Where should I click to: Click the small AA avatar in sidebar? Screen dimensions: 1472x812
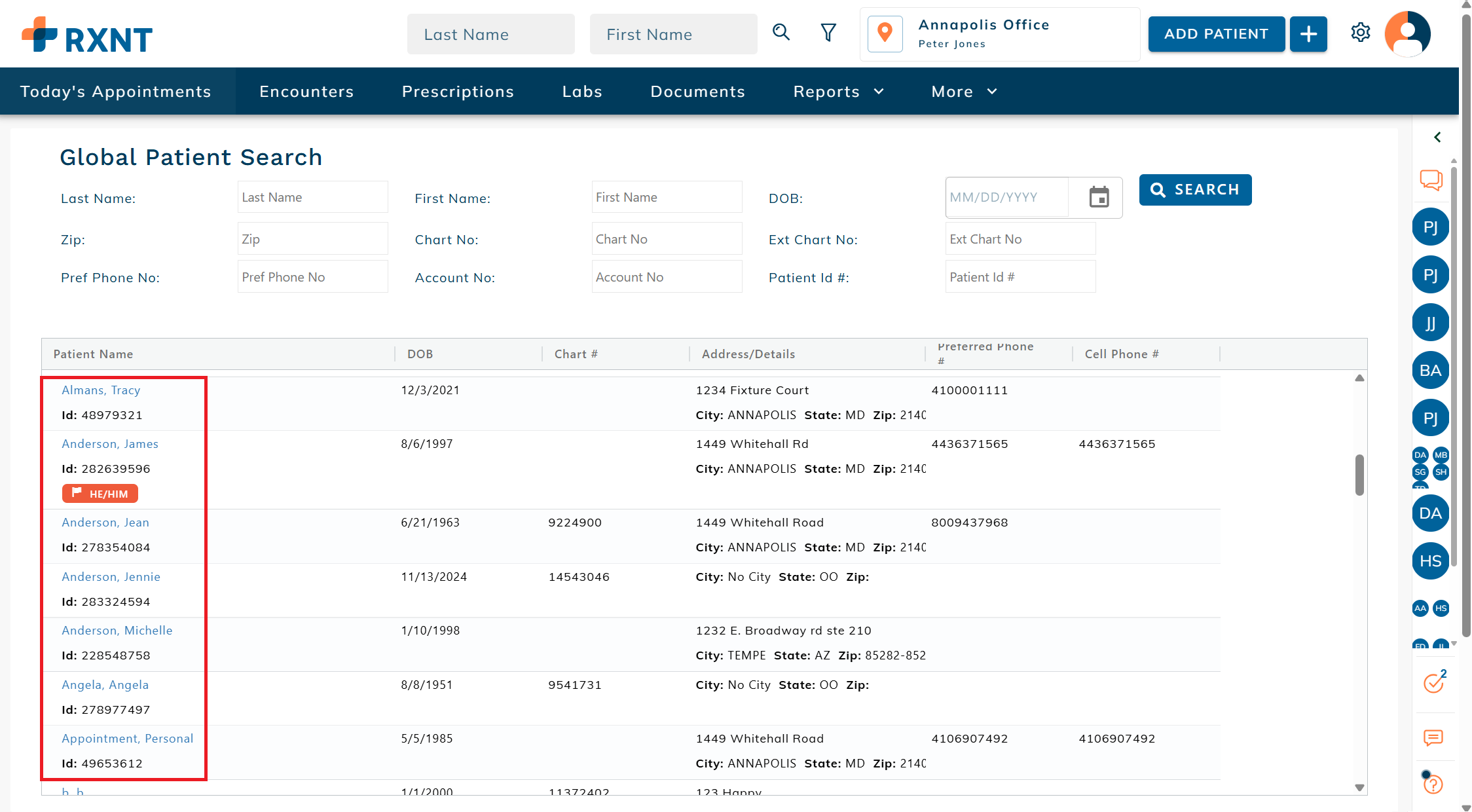1420,608
